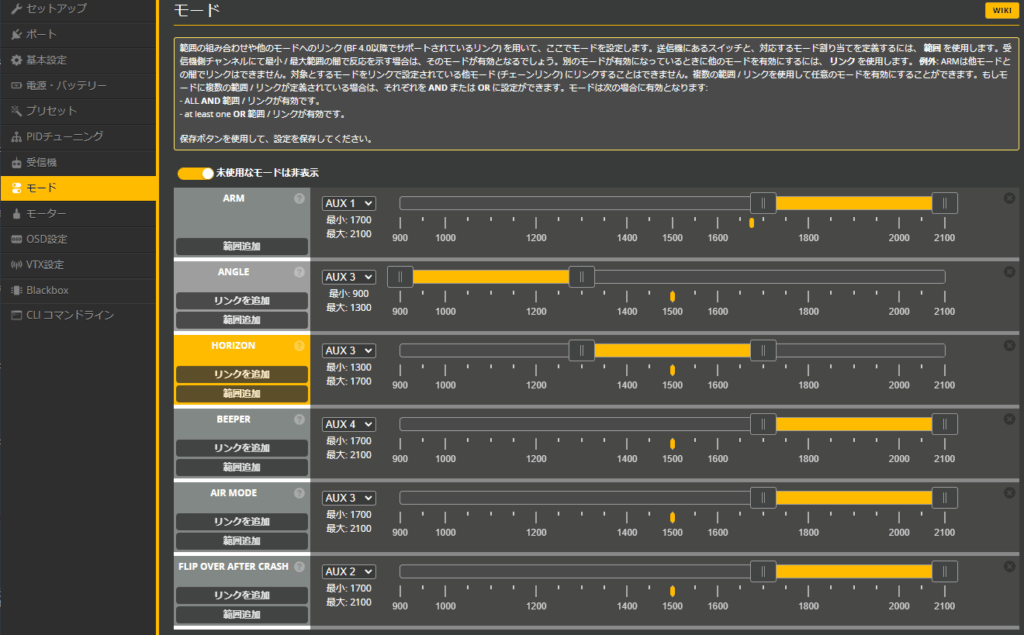Screen dimensions: 1024x635
Task: Click the help icon beside AIR MODE
Action: click(299, 493)
